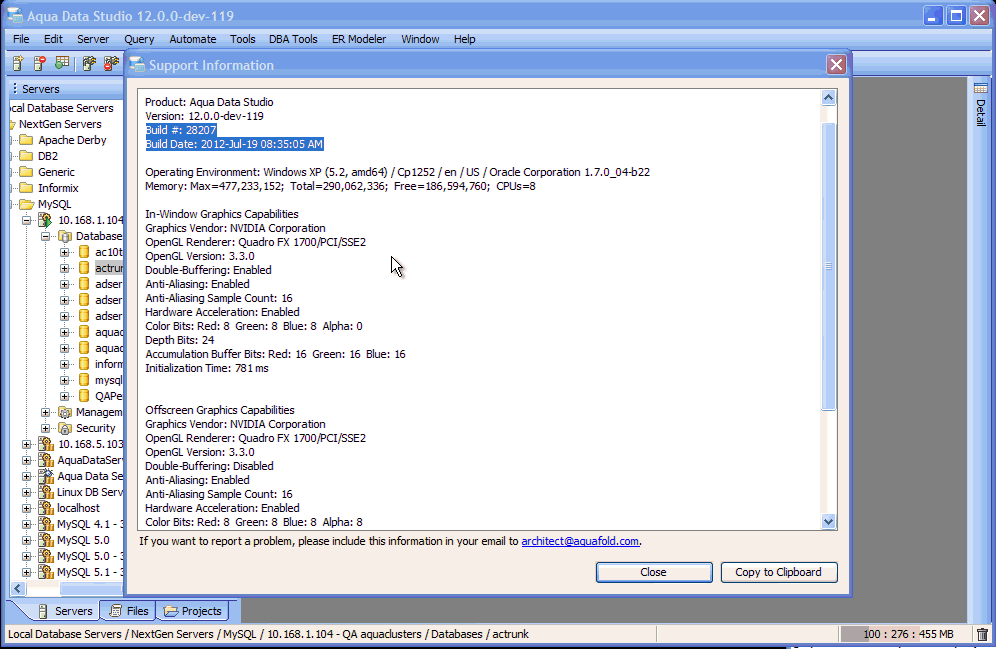This screenshot has height=649, width=996.
Task: Open the ER Modeler menu
Action: [359, 39]
